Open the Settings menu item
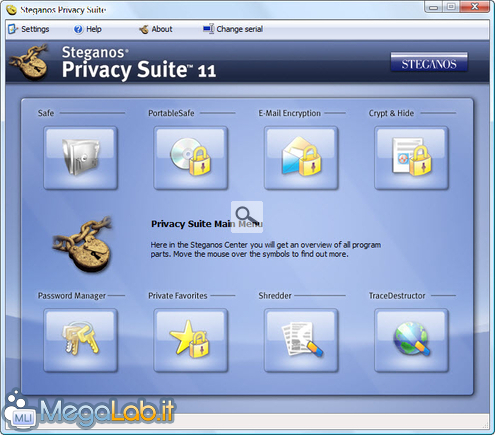495x435 pixels. tap(35, 29)
